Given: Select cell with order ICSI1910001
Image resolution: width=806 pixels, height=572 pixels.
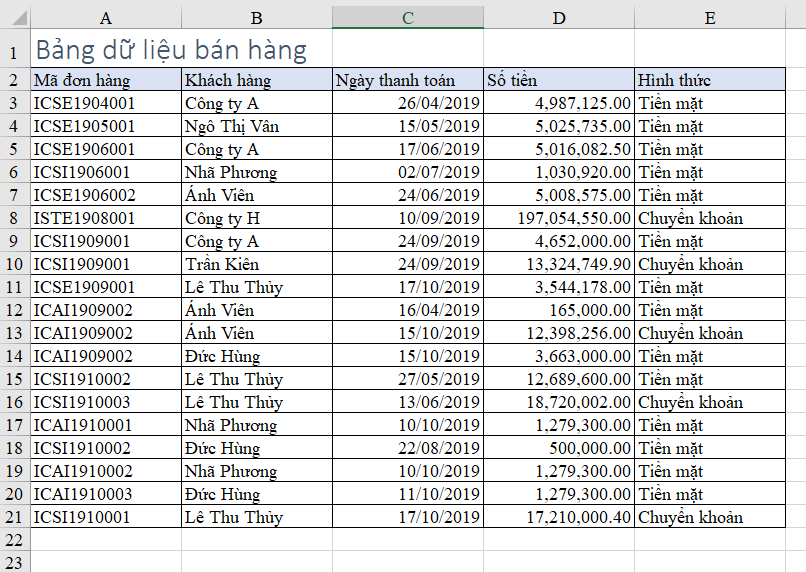Looking at the screenshot, I should [106, 516].
